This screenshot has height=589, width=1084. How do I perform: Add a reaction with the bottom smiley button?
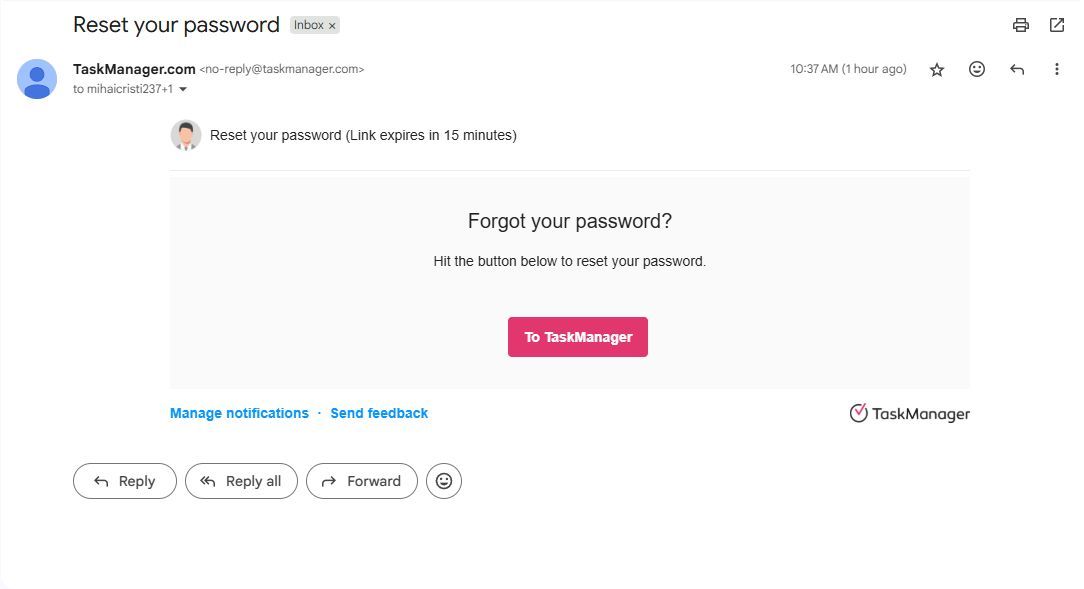pyautogui.click(x=444, y=481)
